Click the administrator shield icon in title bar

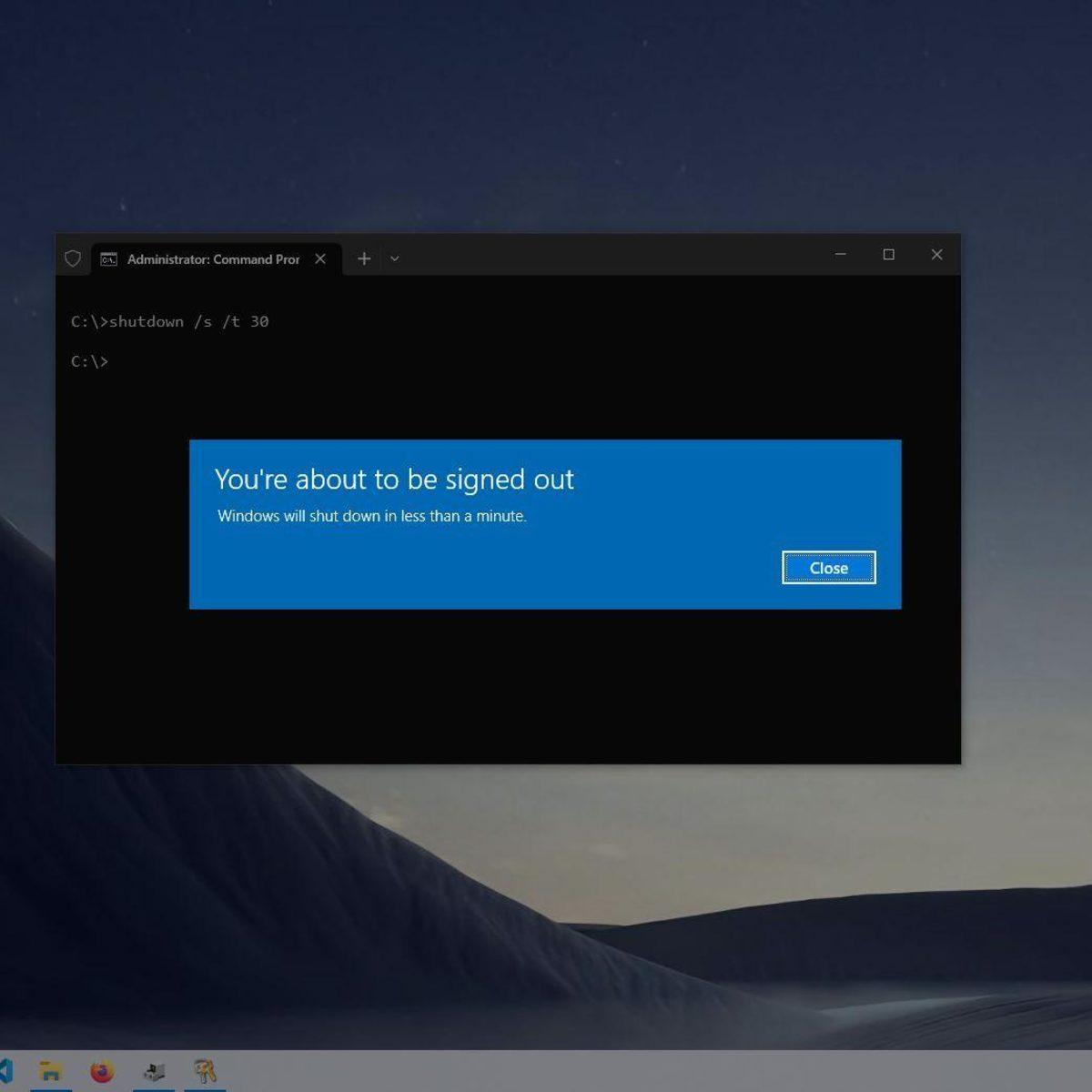coord(73,258)
